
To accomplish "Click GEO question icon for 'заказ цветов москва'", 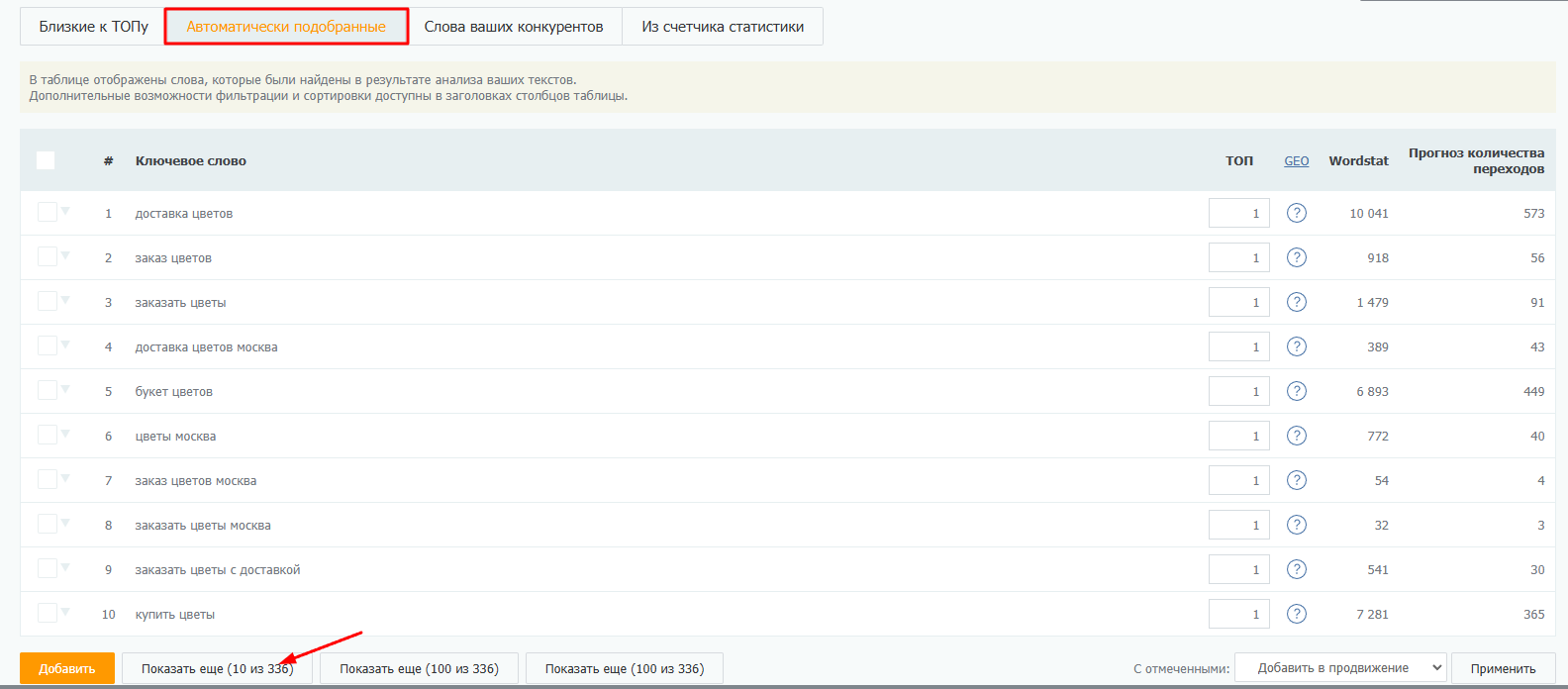I will tap(1296, 480).
